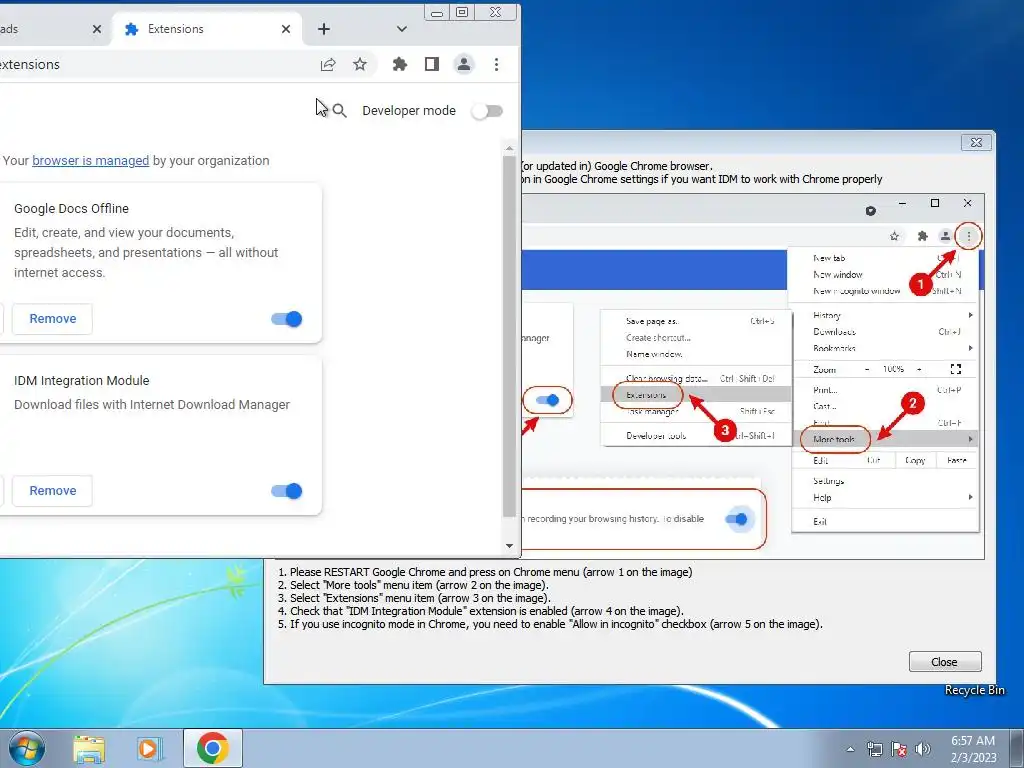Close the partially visible tab ending in 'ads'
The image size is (1024, 768).
(x=97, y=29)
